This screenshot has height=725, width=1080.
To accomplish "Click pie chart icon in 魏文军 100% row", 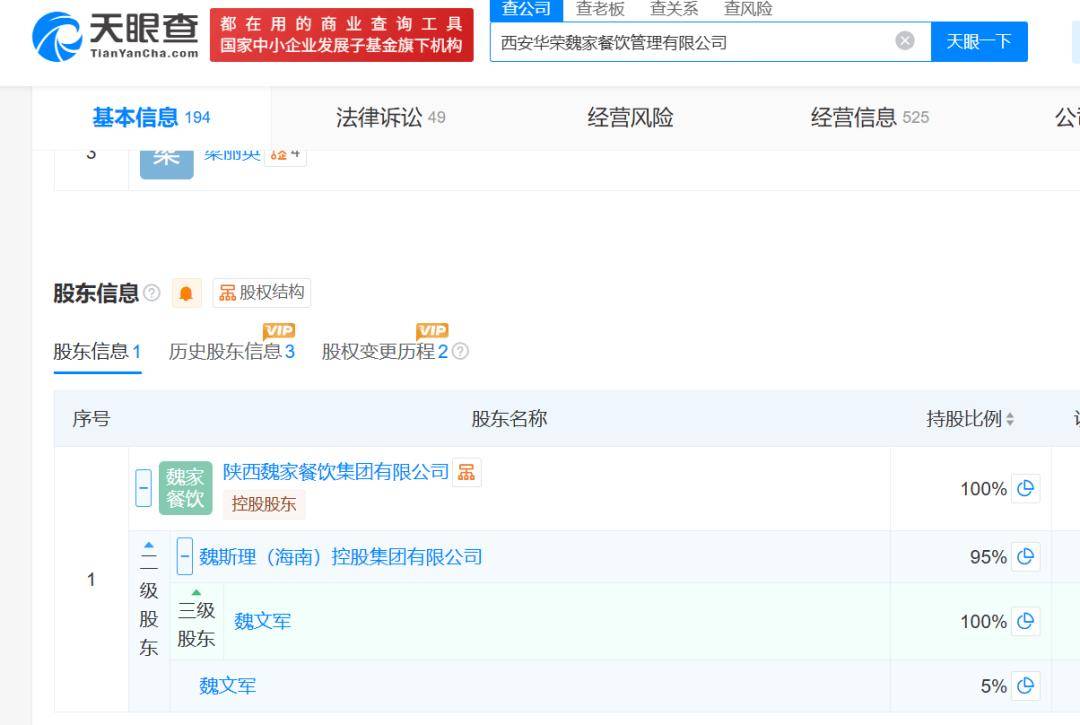I will pyautogui.click(x=1025, y=621).
